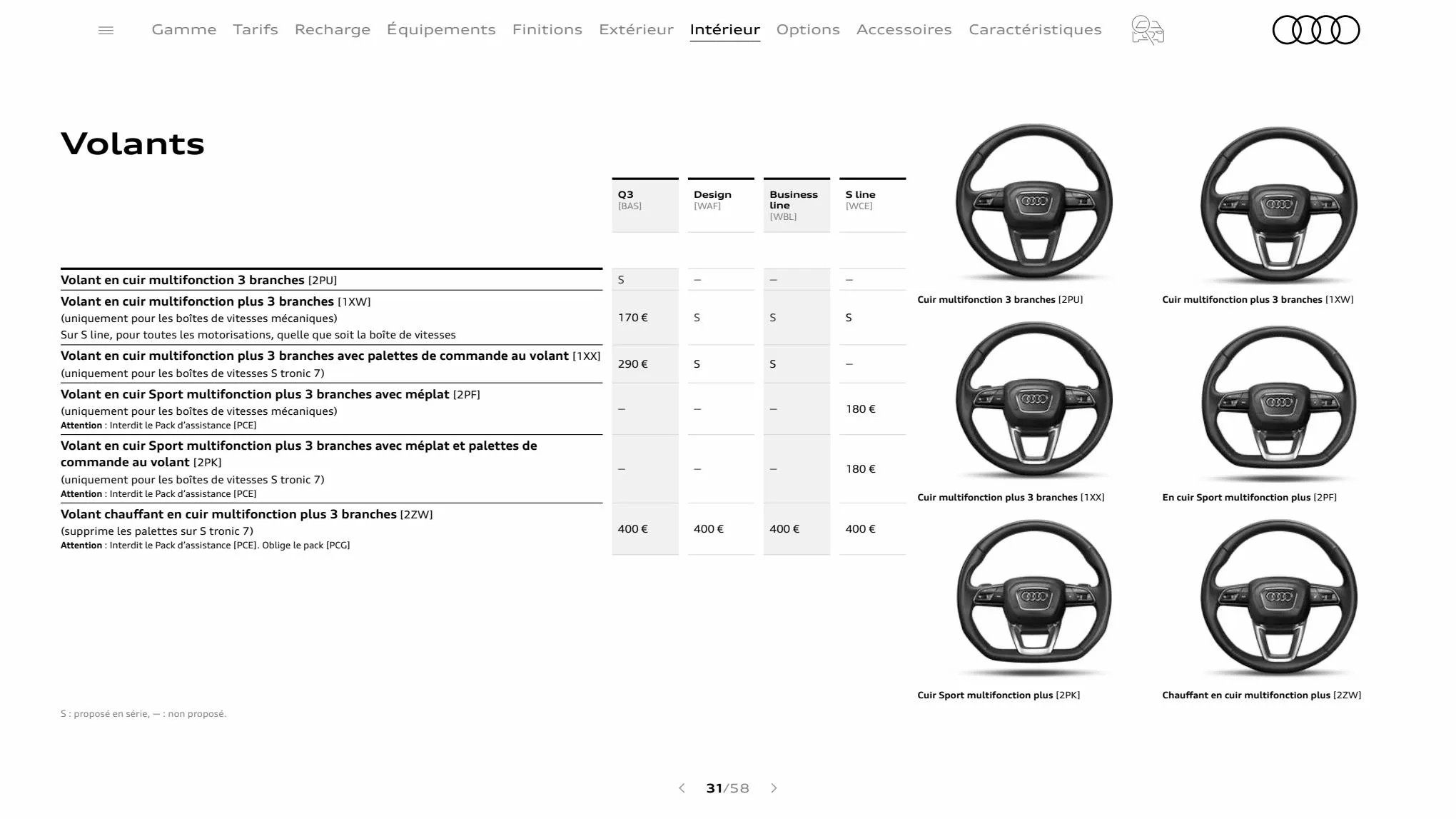Click the page counter 31/58
The width and height of the screenshot is (1456, 819).
click(727, 788)
